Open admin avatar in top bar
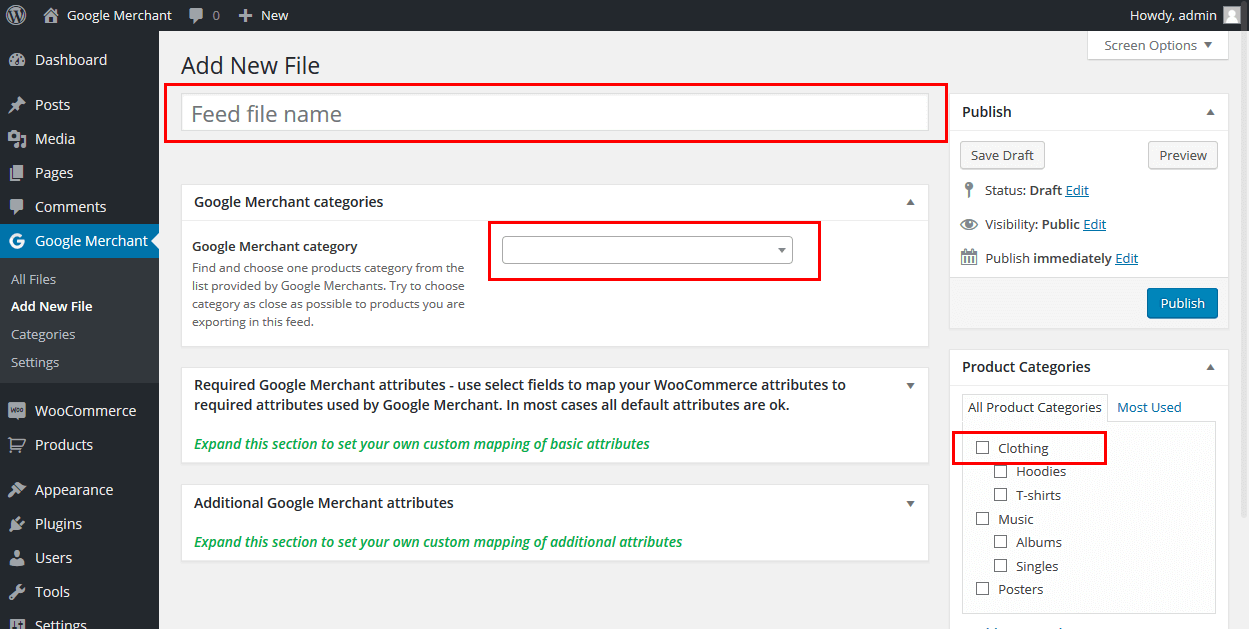The width and height of the screenshot is (1249, 629). pos(1232,15)
